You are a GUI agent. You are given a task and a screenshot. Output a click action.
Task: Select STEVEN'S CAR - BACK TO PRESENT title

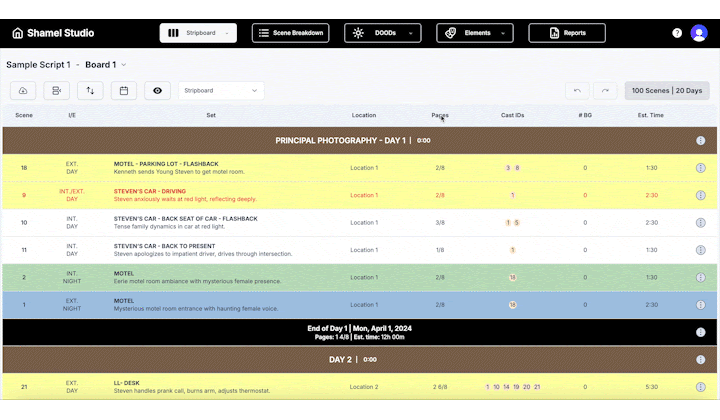point(164,246)
